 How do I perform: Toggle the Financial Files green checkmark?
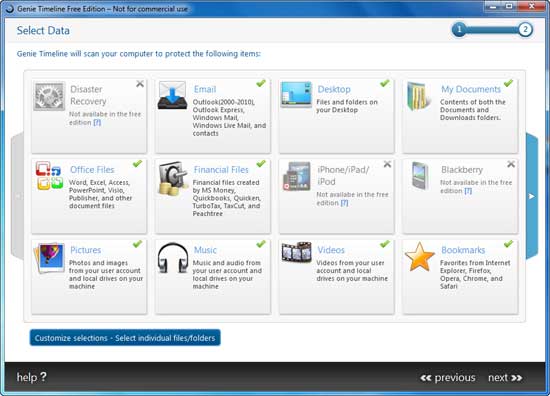click(261, 163)
